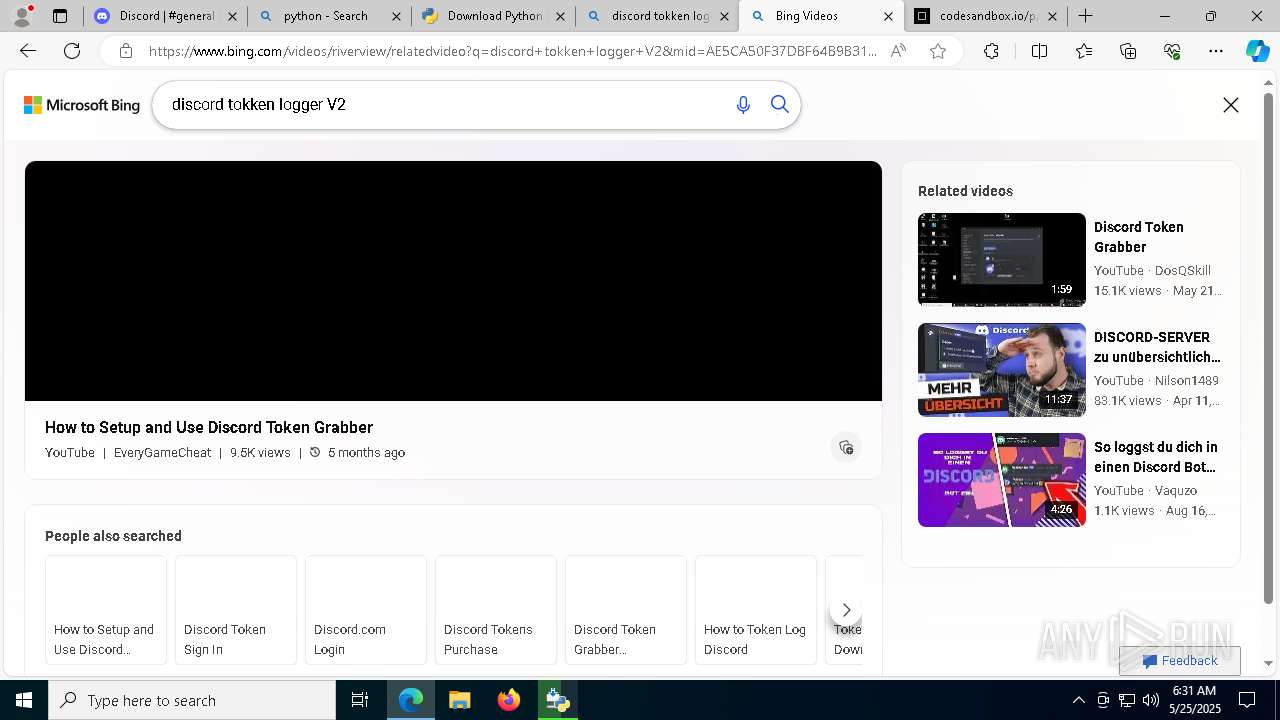Image resolution: width=1280 pixels, height=720 pixels.
Task: Open File Explorer from taskbar
Action: tap(460, 700)
